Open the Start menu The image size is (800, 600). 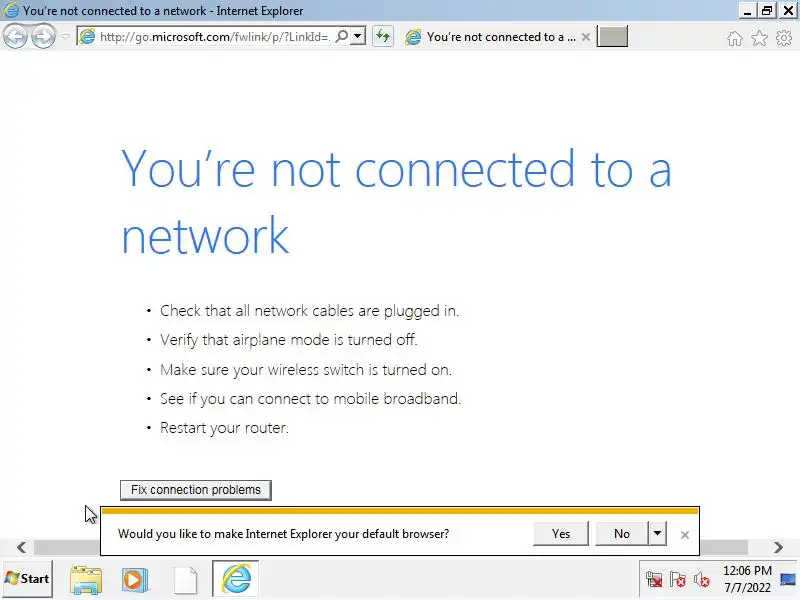pos(28,579)
